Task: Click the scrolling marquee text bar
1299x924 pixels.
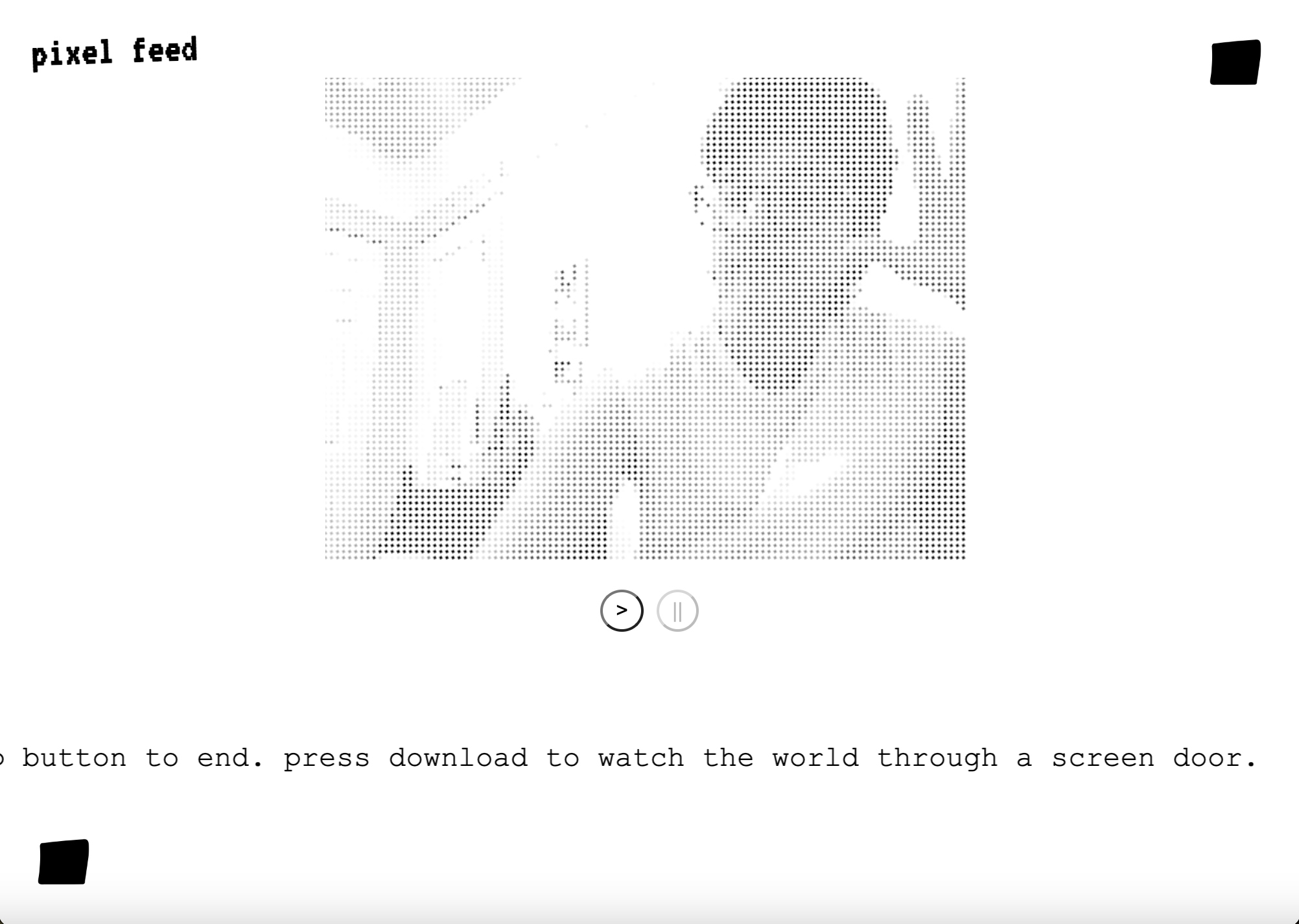Action: point(649,757)
